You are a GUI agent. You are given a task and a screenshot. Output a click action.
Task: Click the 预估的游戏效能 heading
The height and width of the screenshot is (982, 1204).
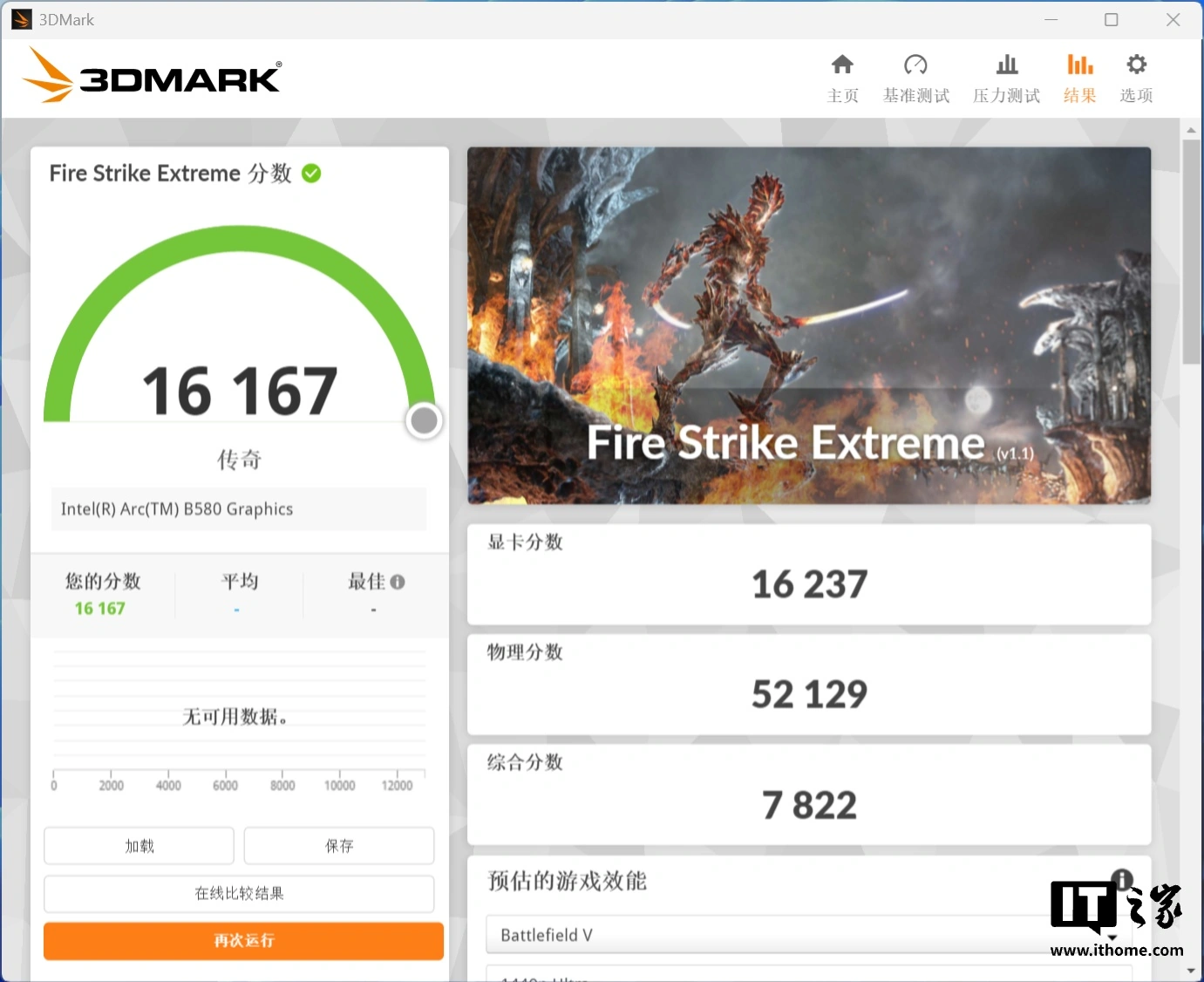567,881
